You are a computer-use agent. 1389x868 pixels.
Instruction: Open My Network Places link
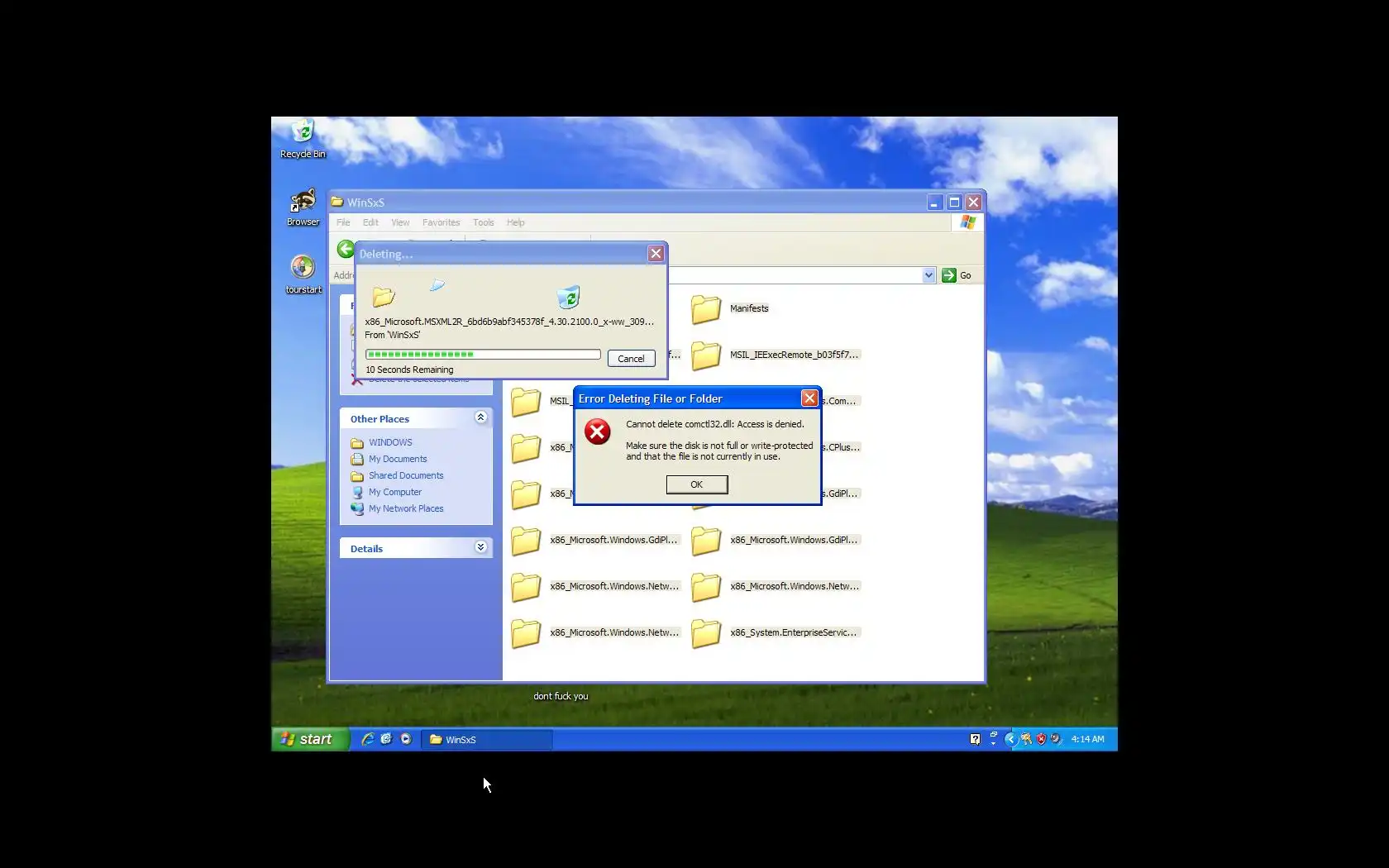pos(406,509)
